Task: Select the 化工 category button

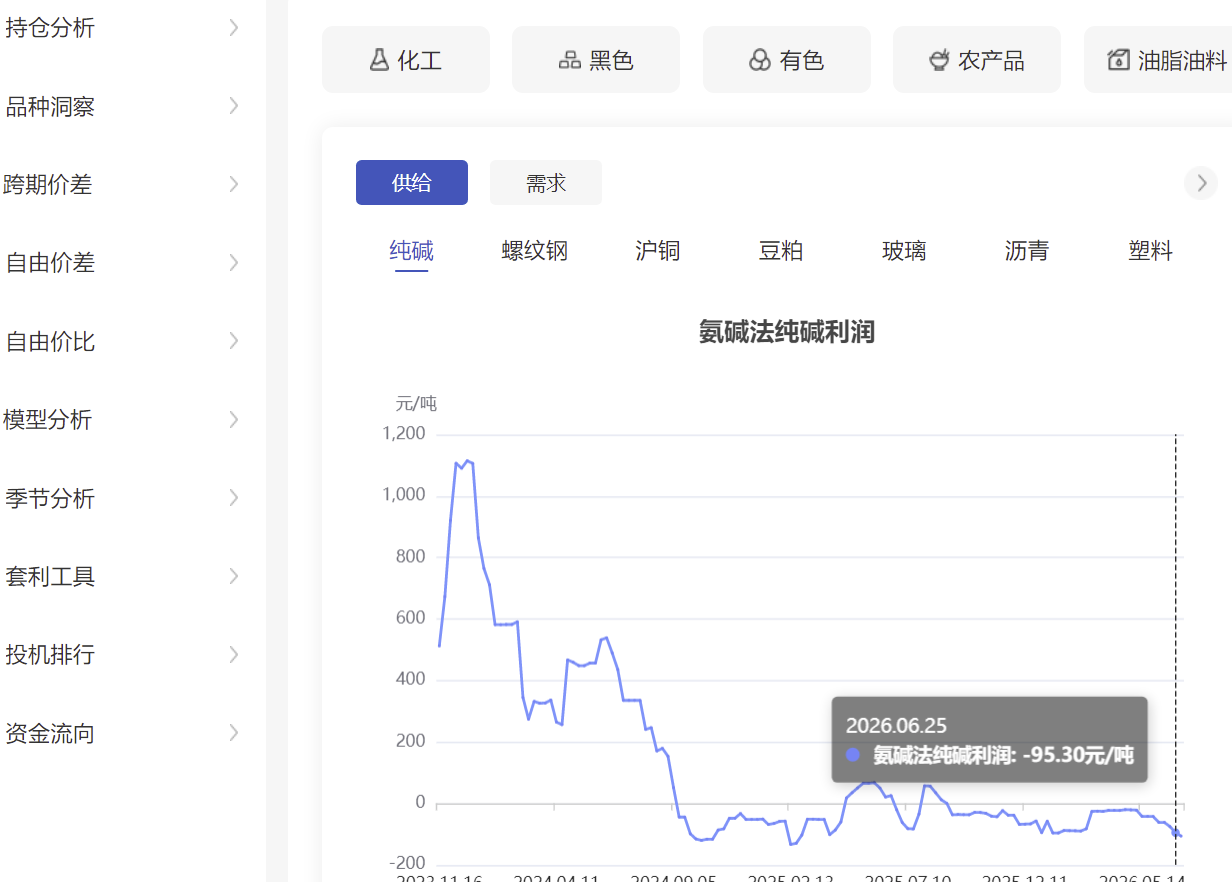Action: [x=406, y=60]
